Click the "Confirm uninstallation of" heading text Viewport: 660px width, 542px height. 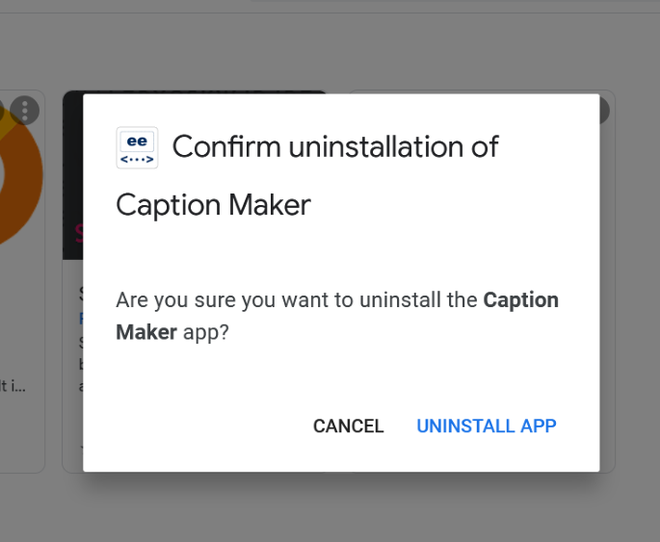click(335, 147)
